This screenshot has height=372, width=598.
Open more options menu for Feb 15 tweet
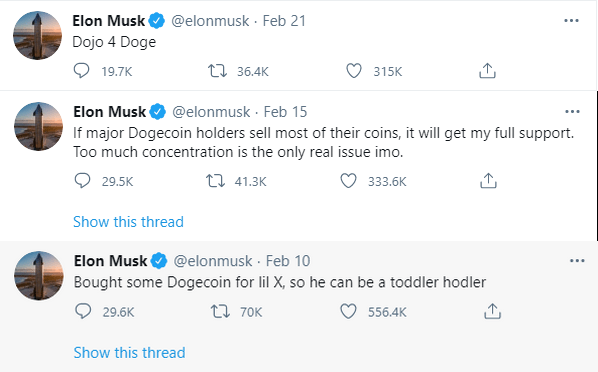572,112
